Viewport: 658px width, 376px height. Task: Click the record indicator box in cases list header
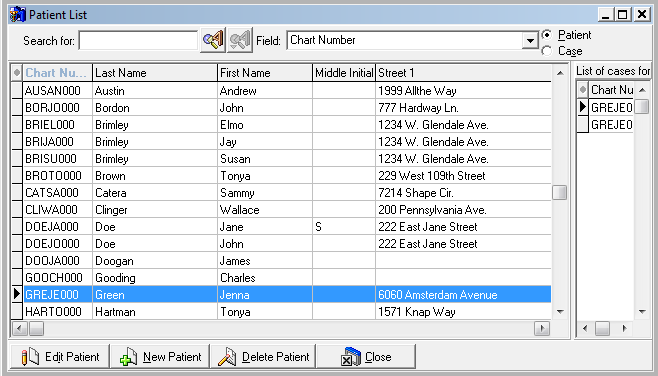(x=582, y=90)
